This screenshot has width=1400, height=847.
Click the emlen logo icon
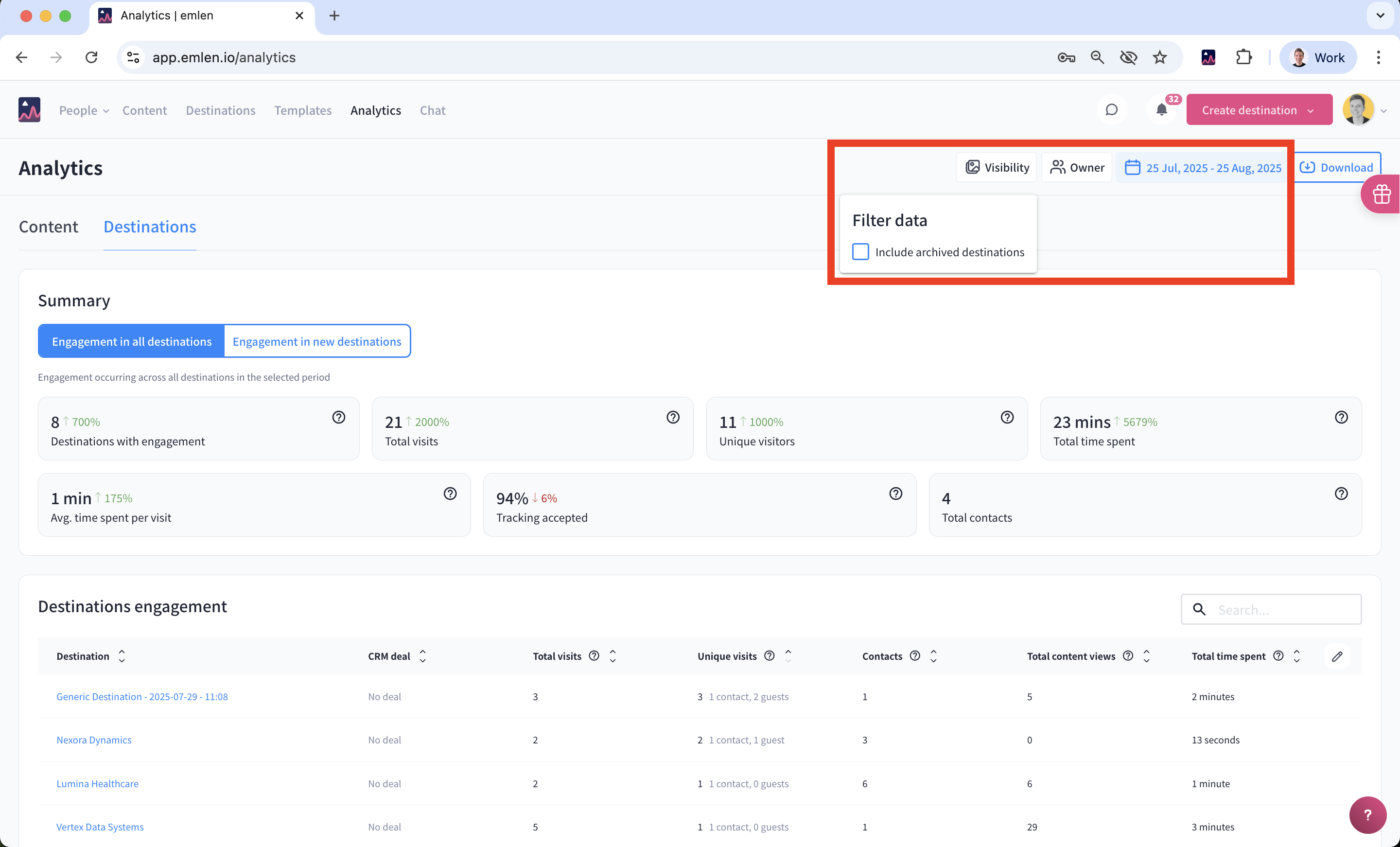click(x=30, y=110)
